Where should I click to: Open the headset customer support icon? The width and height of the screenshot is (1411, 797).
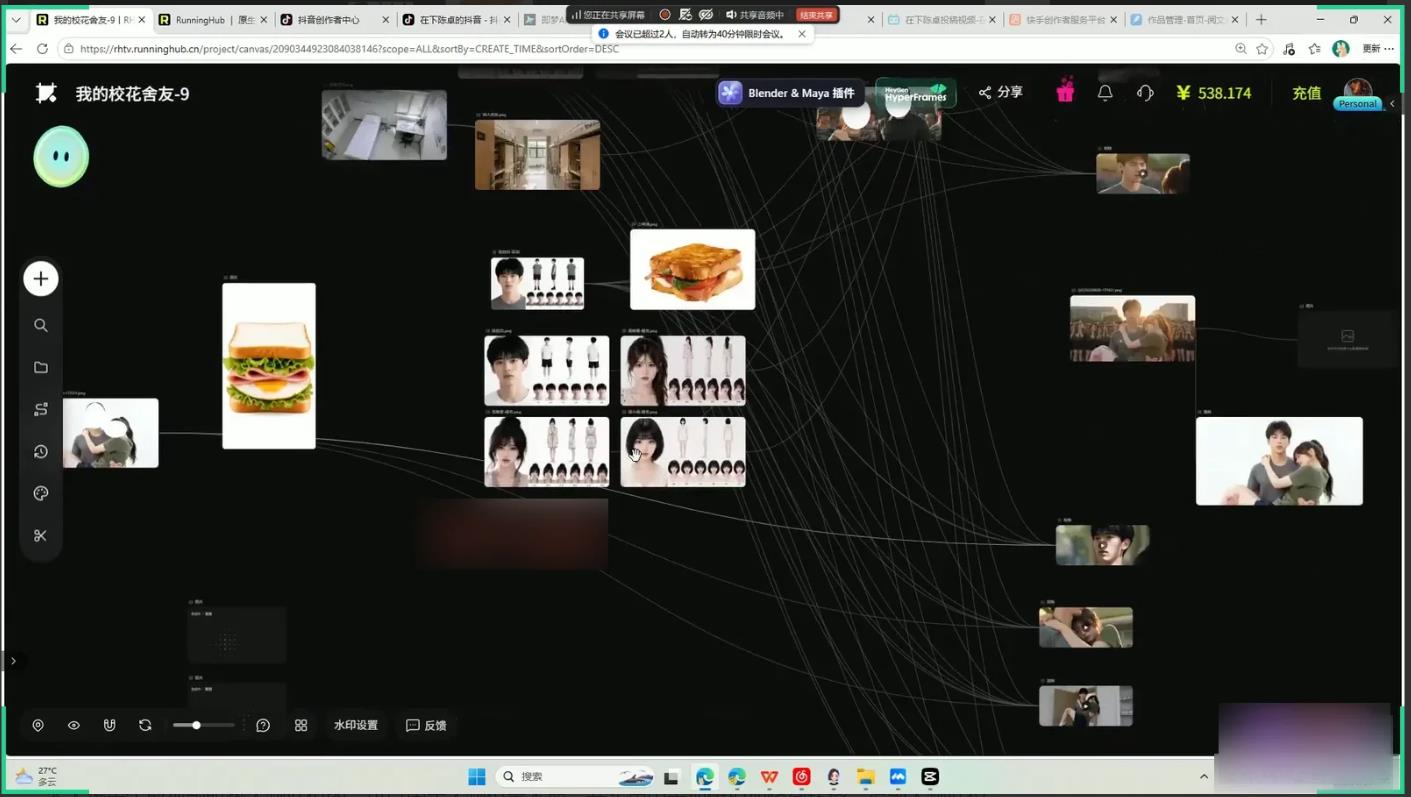pos(1145,93)
